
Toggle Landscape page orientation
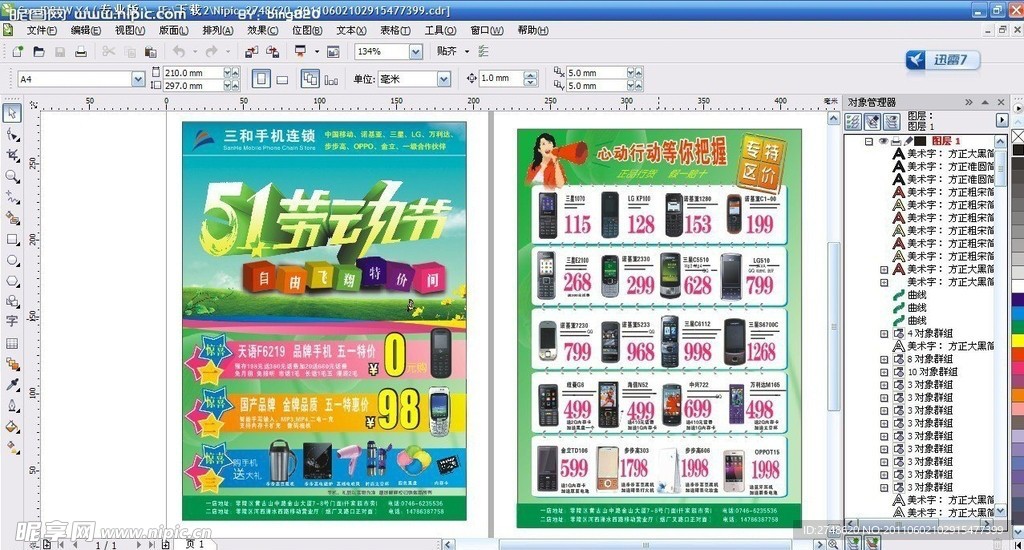[282, 80]
